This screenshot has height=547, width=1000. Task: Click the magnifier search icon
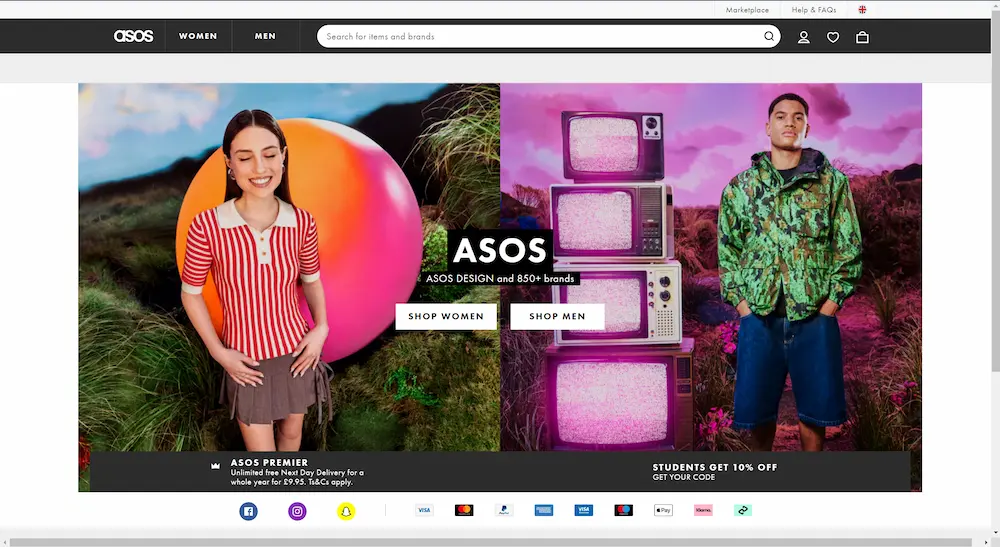[769, 36]
